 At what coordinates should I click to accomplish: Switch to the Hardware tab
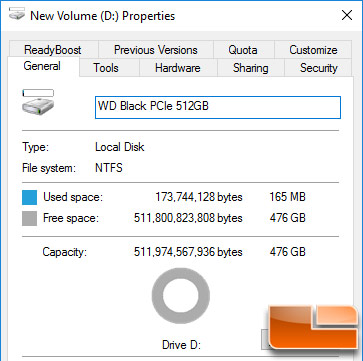point(178,68)
